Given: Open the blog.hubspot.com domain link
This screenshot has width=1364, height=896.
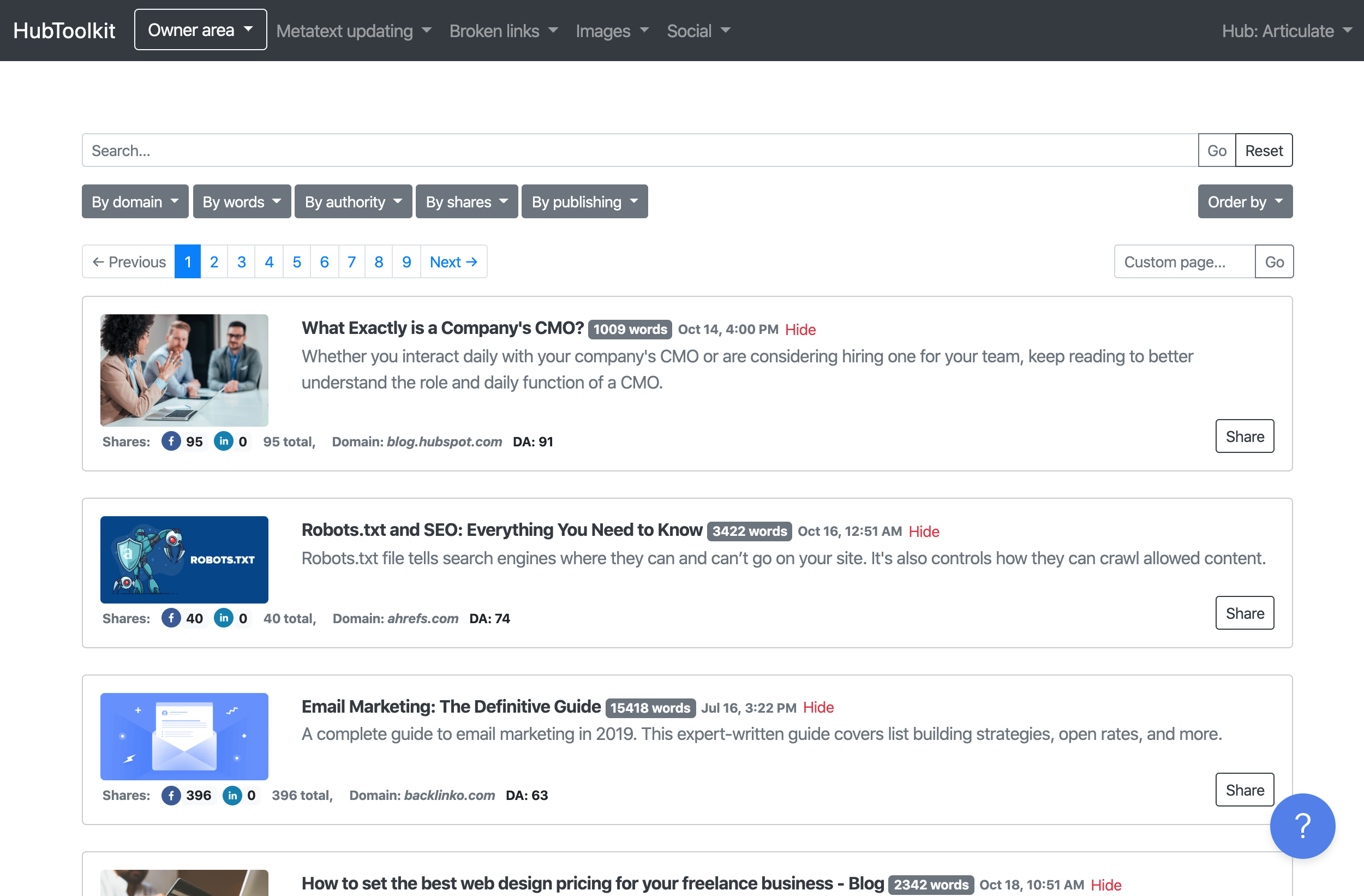Looking at the screenshot, I should (x=444, y=441).
